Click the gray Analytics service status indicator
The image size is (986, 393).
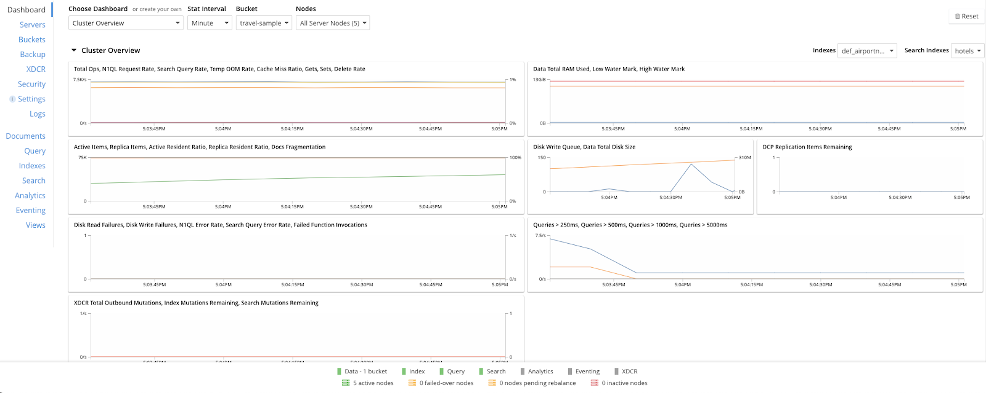click(523, 372)
